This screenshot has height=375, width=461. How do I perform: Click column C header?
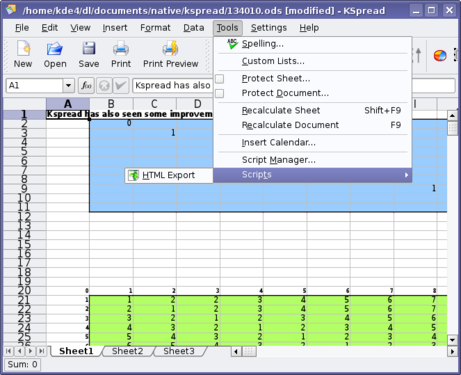coord(154,104)
